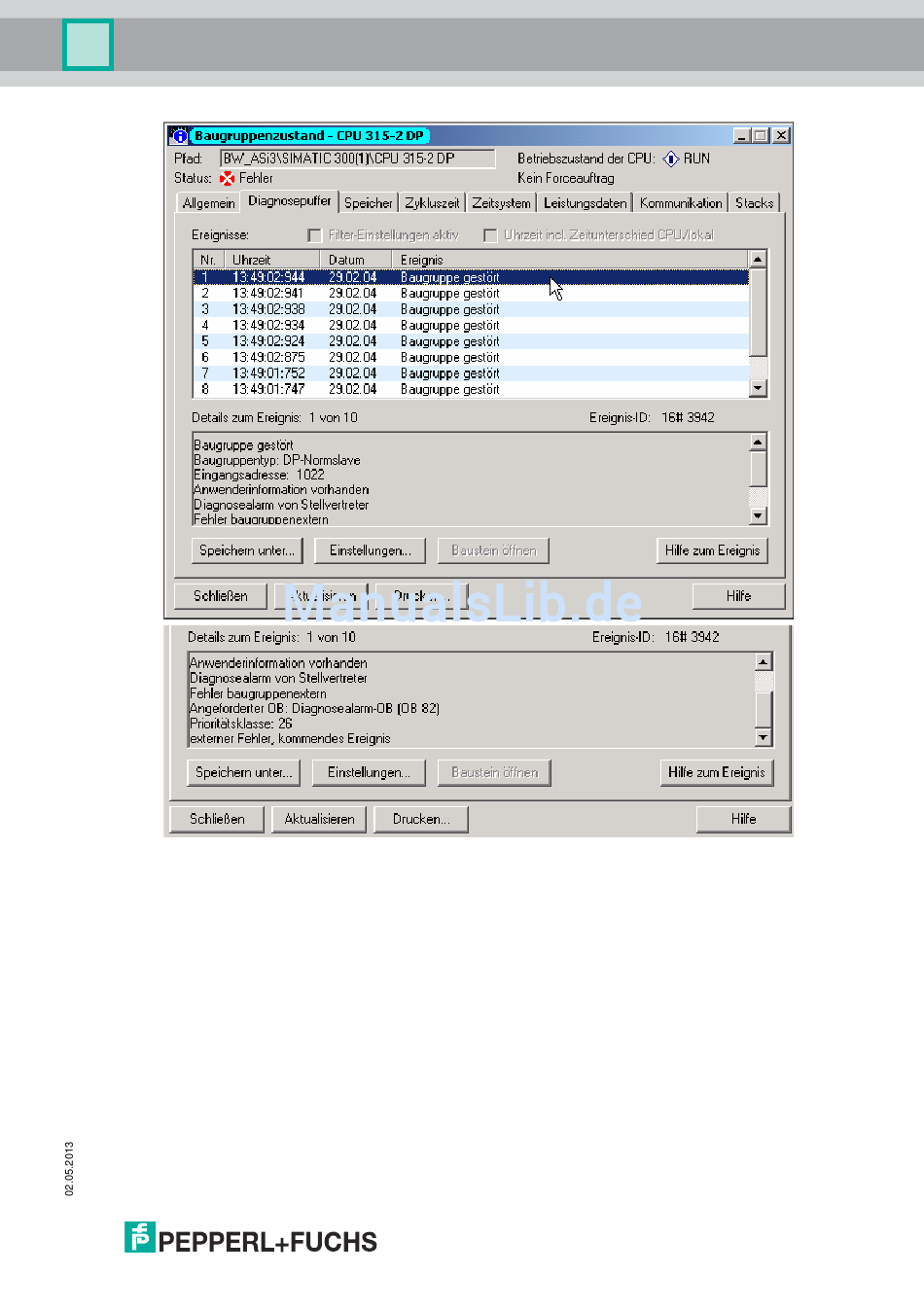Click Schließen next to the Aktualisieren button
Viewport: 924px width, 1309px height.
click(x=217, y=819)
